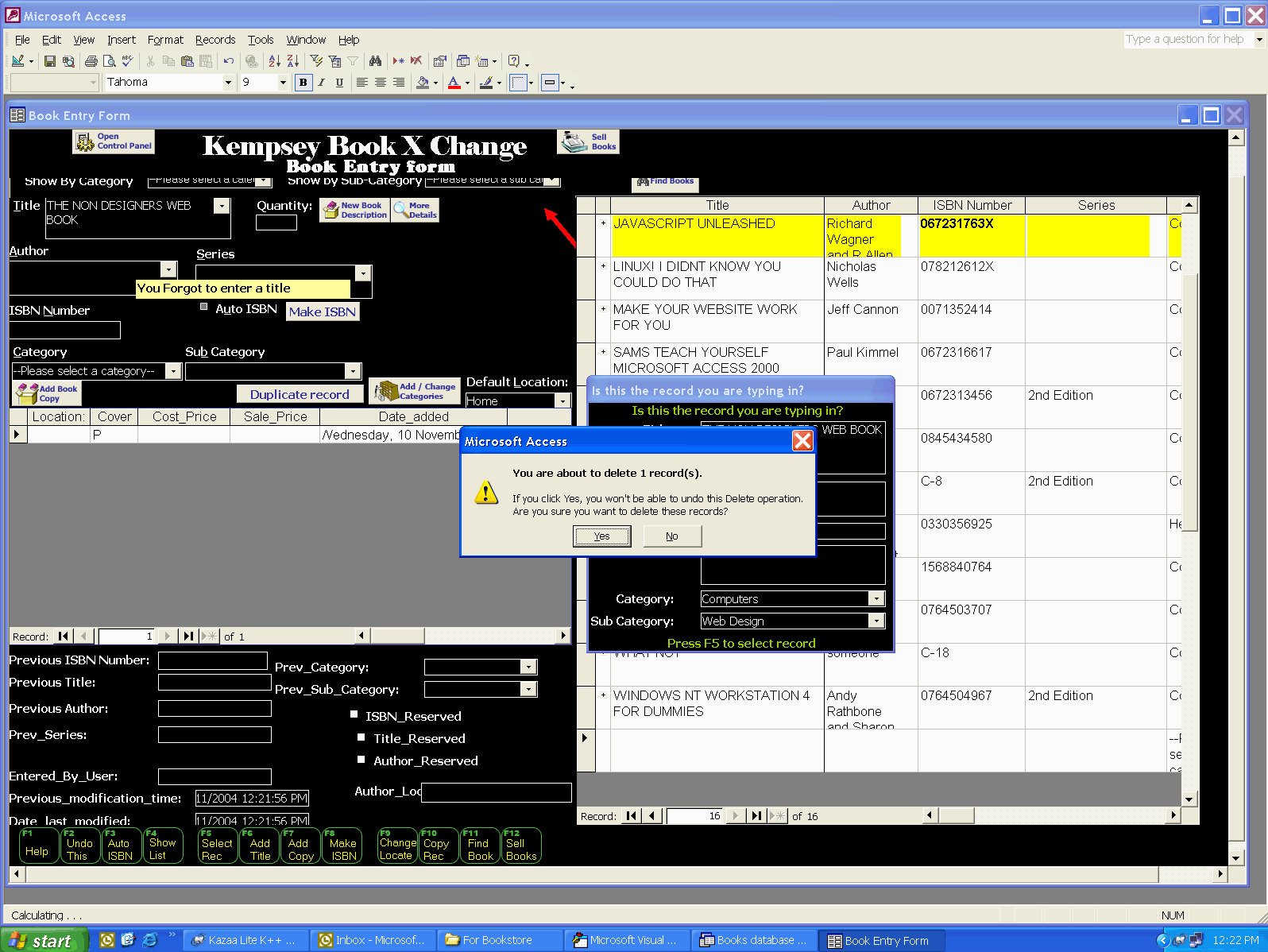Open the Prev_Category dropdown
This screenshot has width=1268, height=952.
(528, 667)
